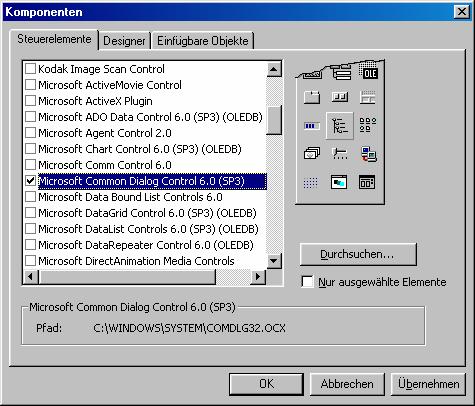The height and width of the screenshot is (406, 475).
Task: Select Microsoft DataGrid Control 6.0 list entry
Action: pos(147,213)
